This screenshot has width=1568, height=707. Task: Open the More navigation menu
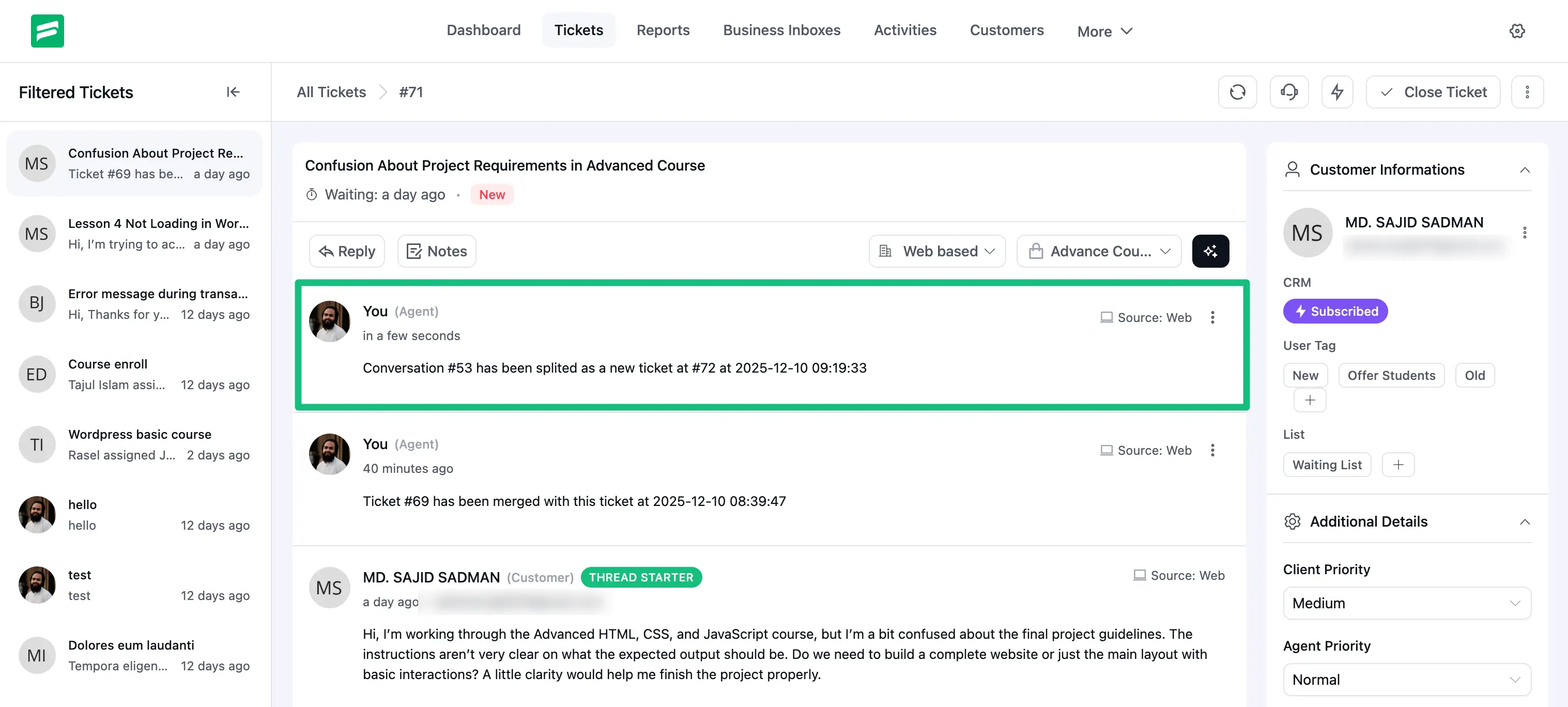click(x=1104, y=31)
